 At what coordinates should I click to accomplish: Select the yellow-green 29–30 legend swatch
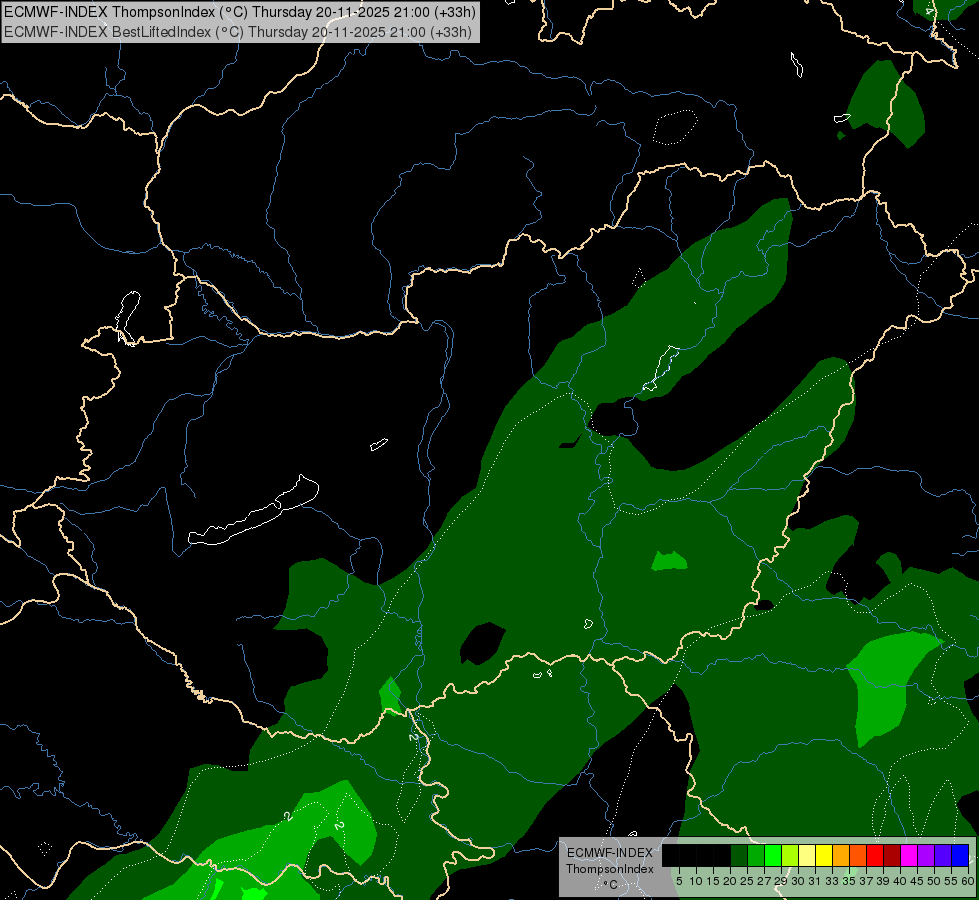click(790, 855)
